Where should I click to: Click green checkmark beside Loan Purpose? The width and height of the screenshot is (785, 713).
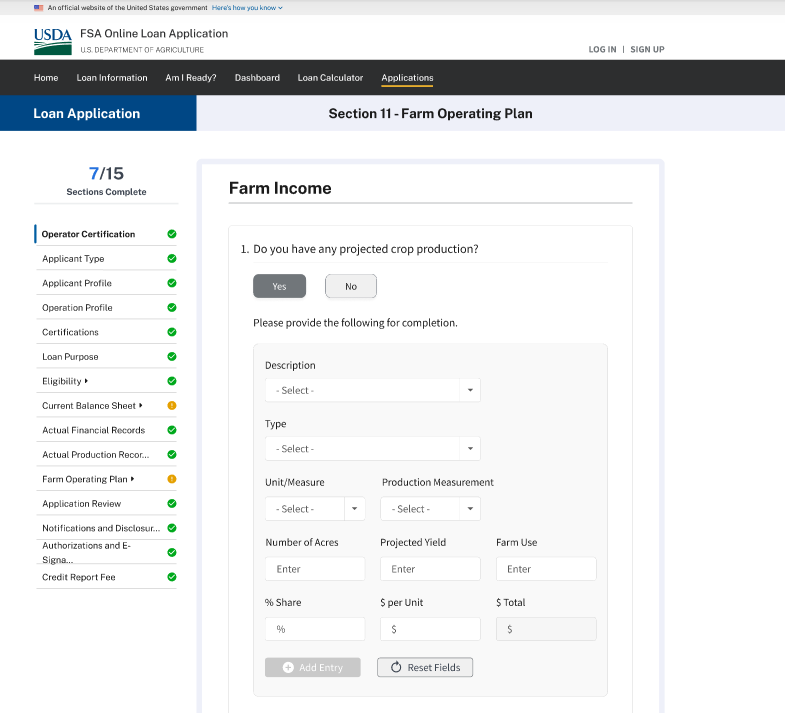(172, 357)
